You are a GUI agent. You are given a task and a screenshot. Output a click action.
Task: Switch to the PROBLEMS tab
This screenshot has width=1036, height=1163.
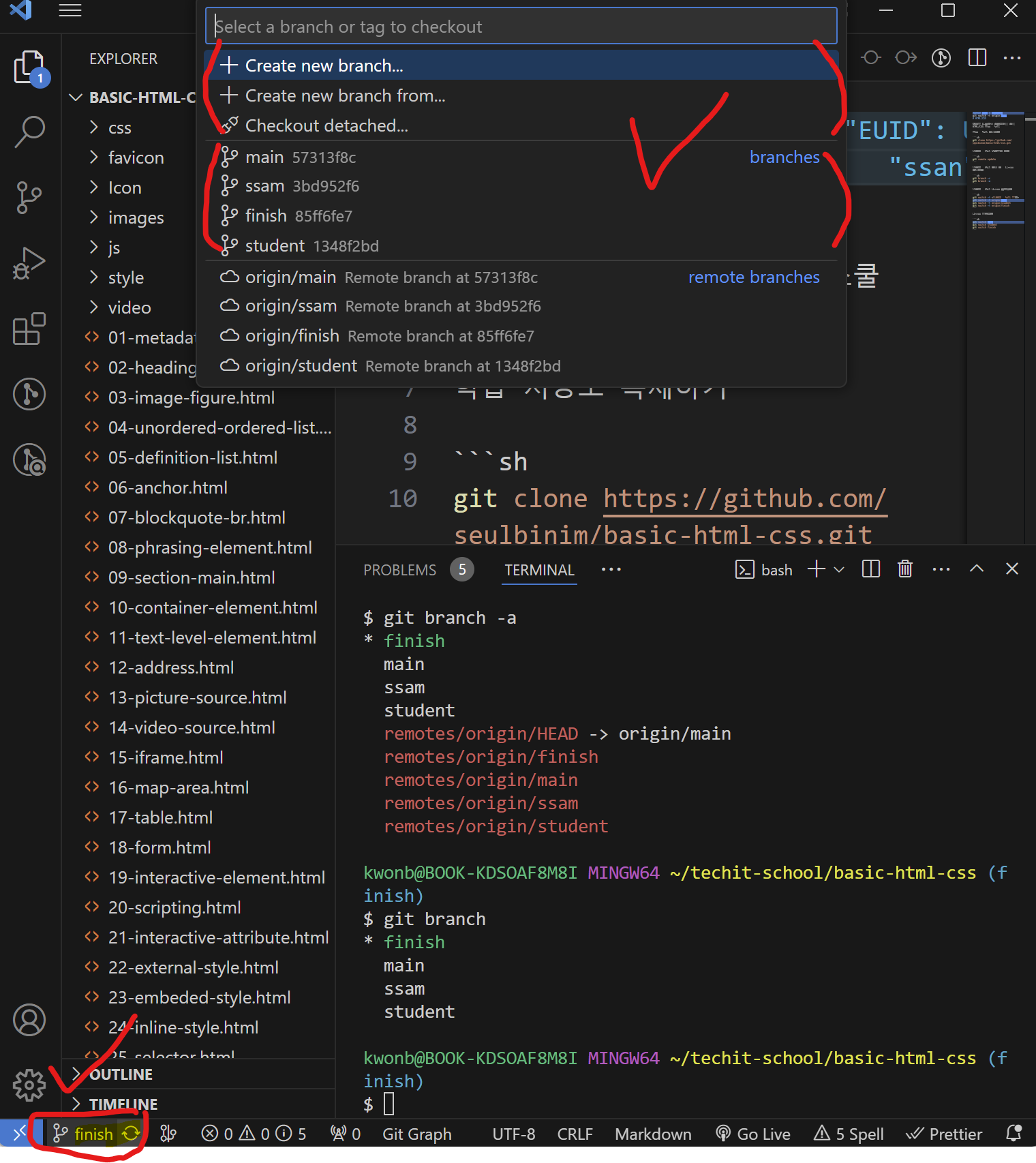(400, 570)
